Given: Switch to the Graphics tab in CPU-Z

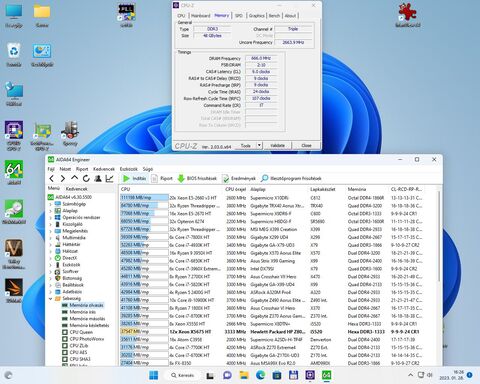Looking at the screenshot, I should click(256, 16).
